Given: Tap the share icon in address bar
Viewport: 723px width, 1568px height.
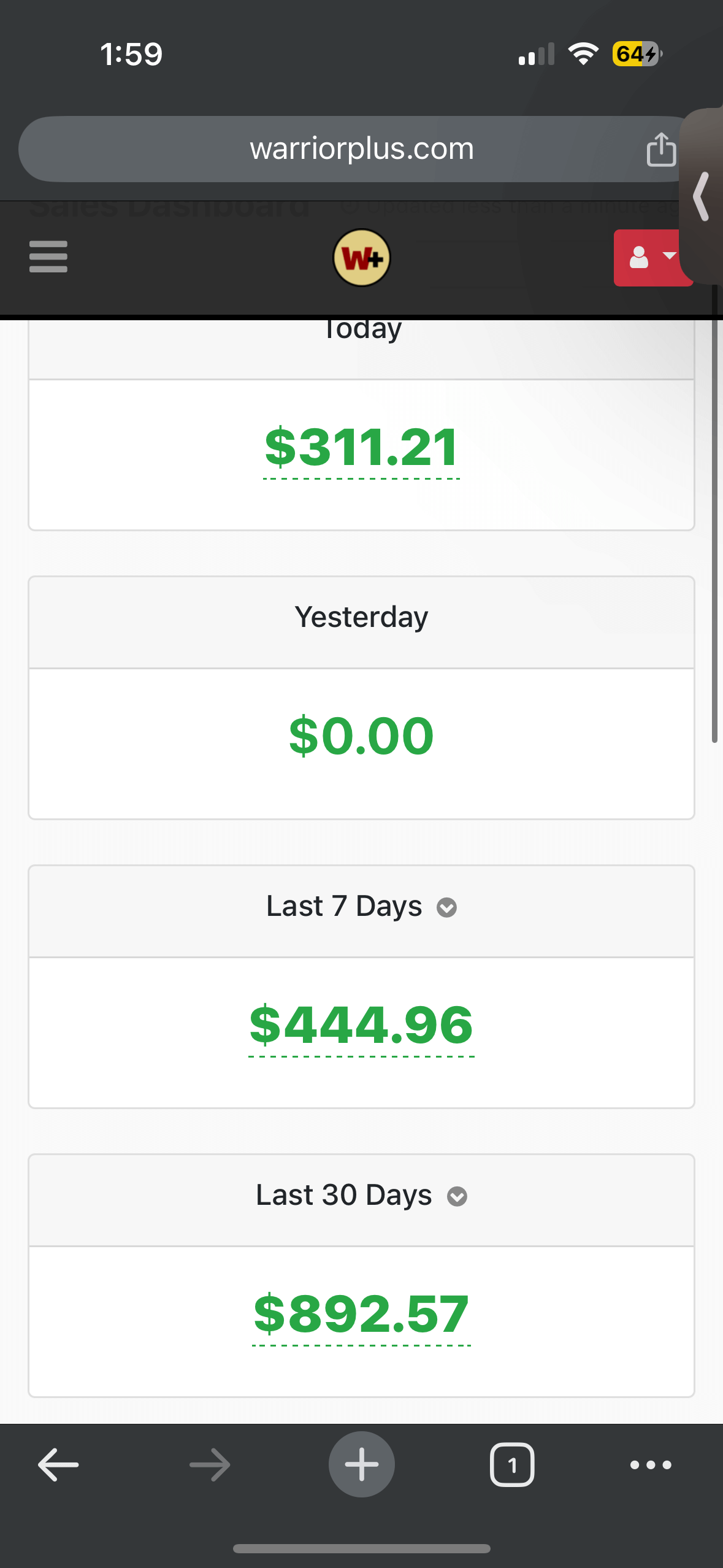Looking at the screenshot, I should coord(660,150).
